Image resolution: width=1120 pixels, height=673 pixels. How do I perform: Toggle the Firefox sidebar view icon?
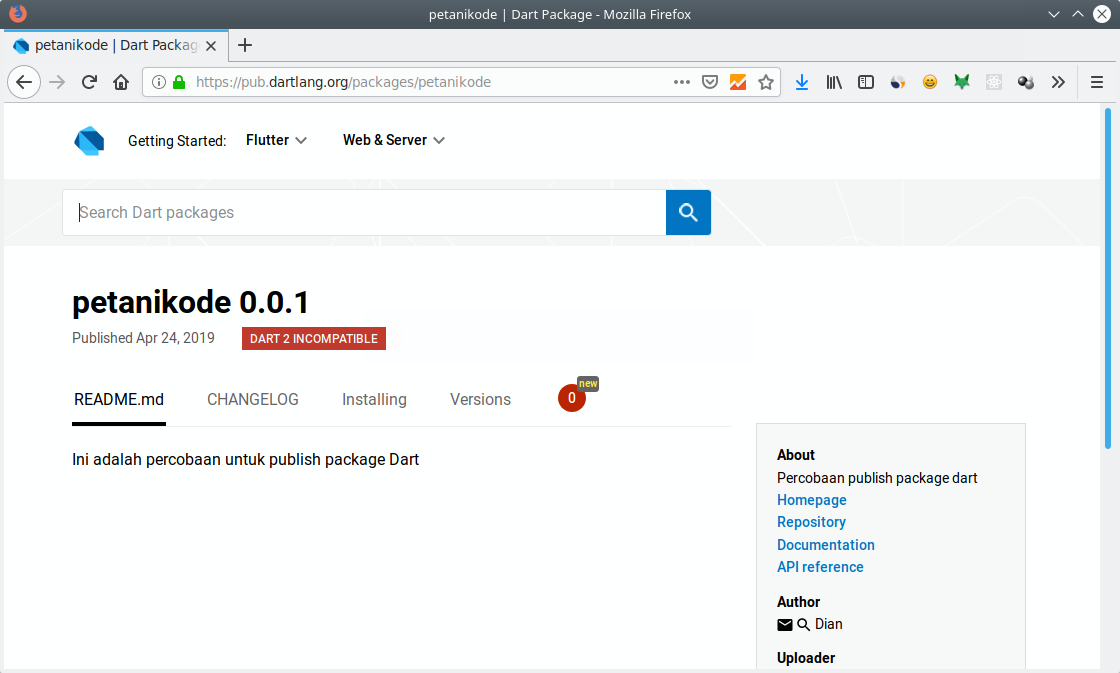866,82
